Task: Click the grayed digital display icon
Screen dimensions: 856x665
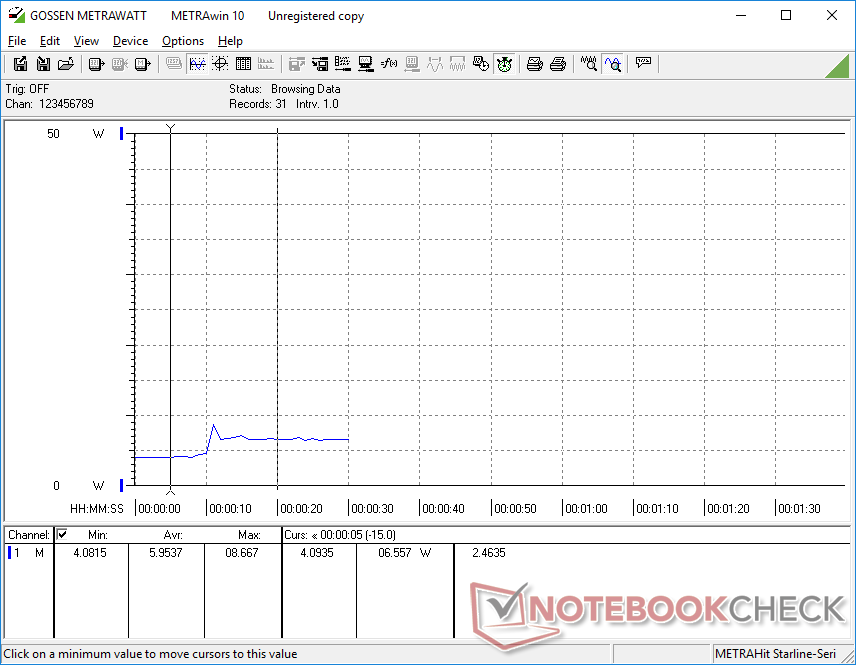Action: (x=174, y=64)
